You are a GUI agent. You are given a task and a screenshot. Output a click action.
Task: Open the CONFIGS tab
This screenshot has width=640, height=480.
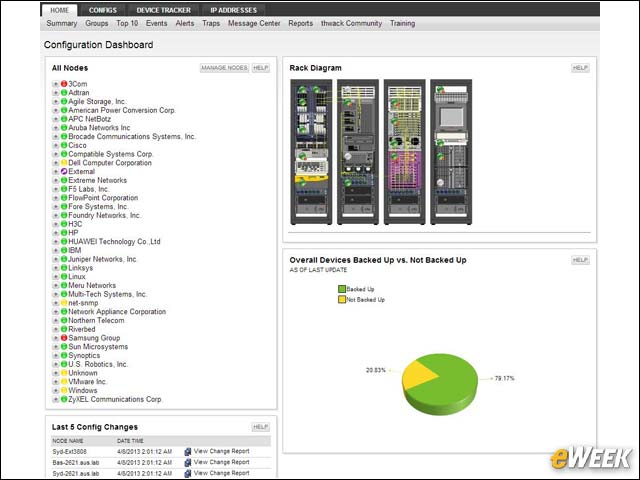pyautogui.click(x=103, y=10)
